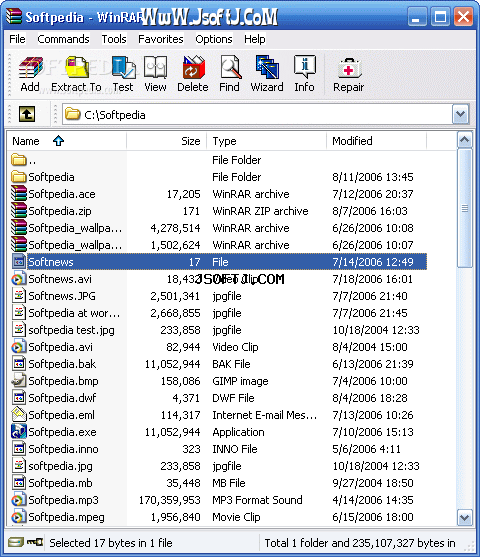The image size is (480, 557).
Task: Click the Softpedia.ace archive icon
Action: pyautogui.click(x=19, y=194)
